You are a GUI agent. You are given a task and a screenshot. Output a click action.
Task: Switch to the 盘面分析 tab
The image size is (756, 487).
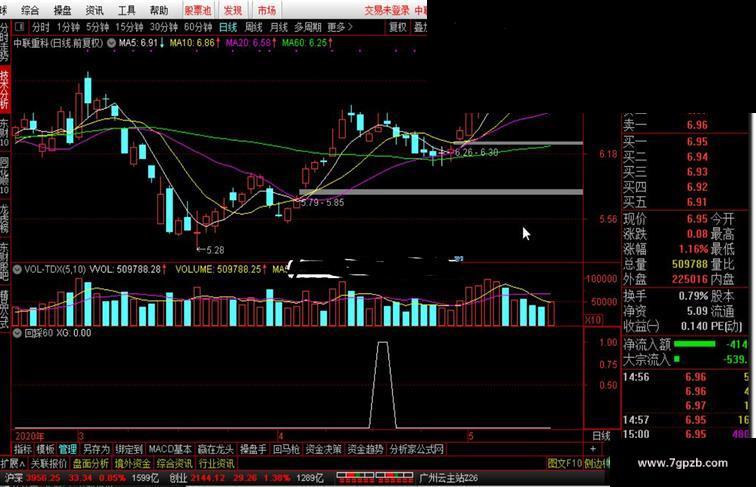(x=91, y=464)
